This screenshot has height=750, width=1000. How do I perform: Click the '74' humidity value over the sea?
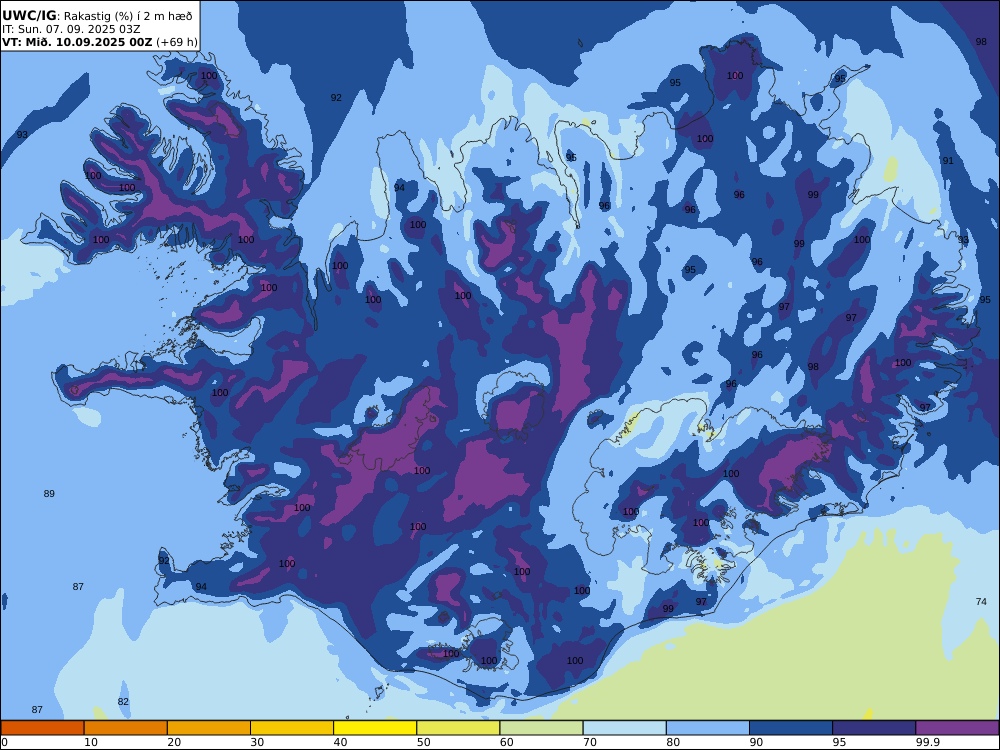click(981, 601)
